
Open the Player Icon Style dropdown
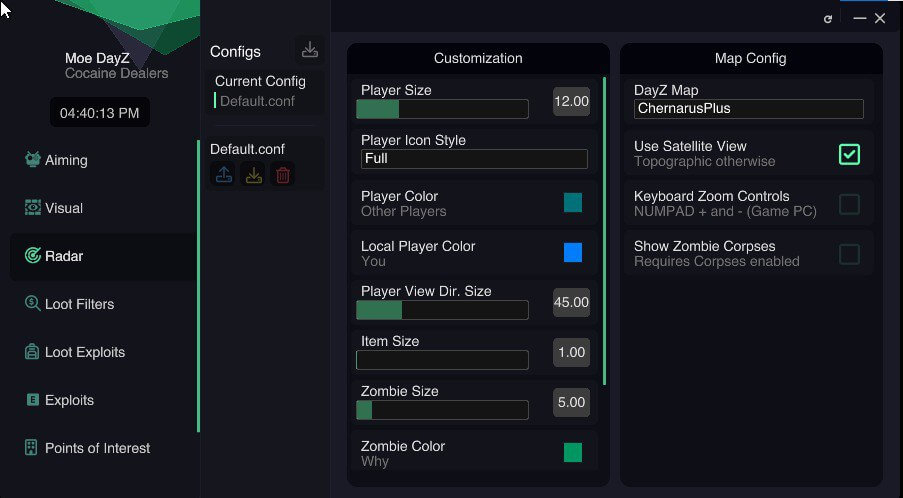(x=474, y=159)
